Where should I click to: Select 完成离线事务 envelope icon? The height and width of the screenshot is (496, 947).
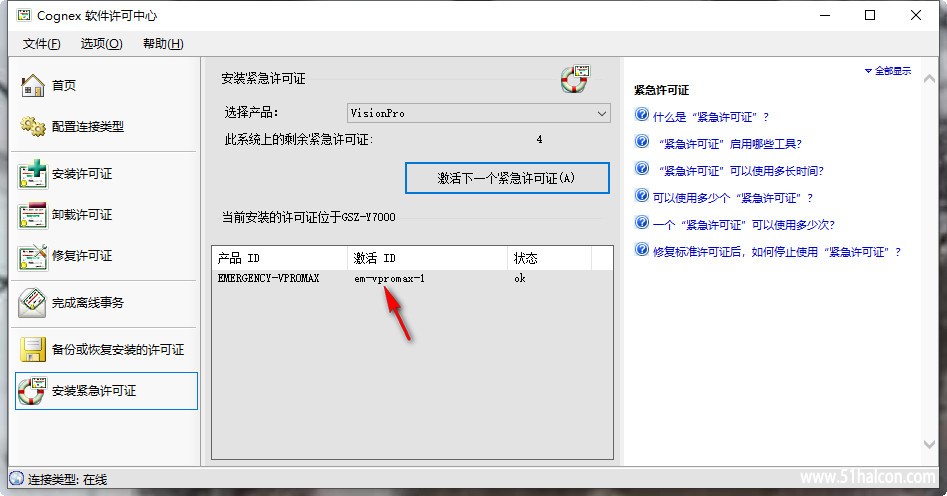pos(33,303)
